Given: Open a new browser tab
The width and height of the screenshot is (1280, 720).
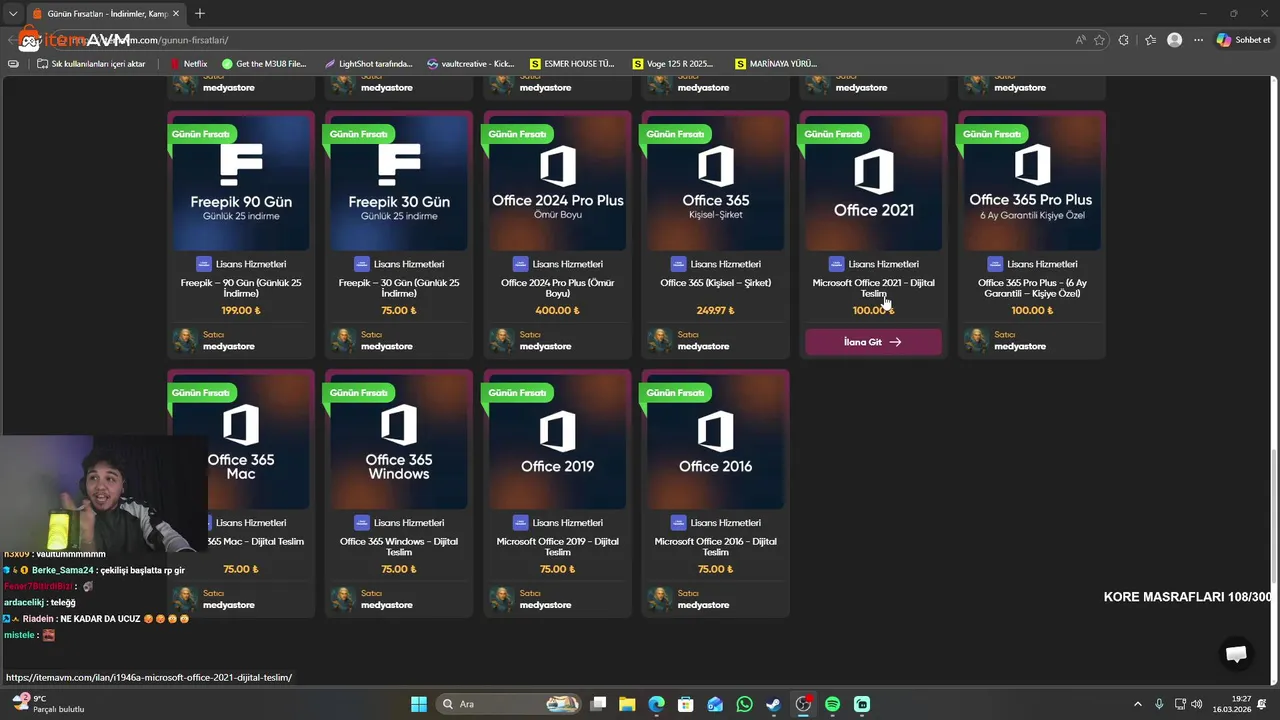Looking at the screenshot, I should [x=200, y=13].
